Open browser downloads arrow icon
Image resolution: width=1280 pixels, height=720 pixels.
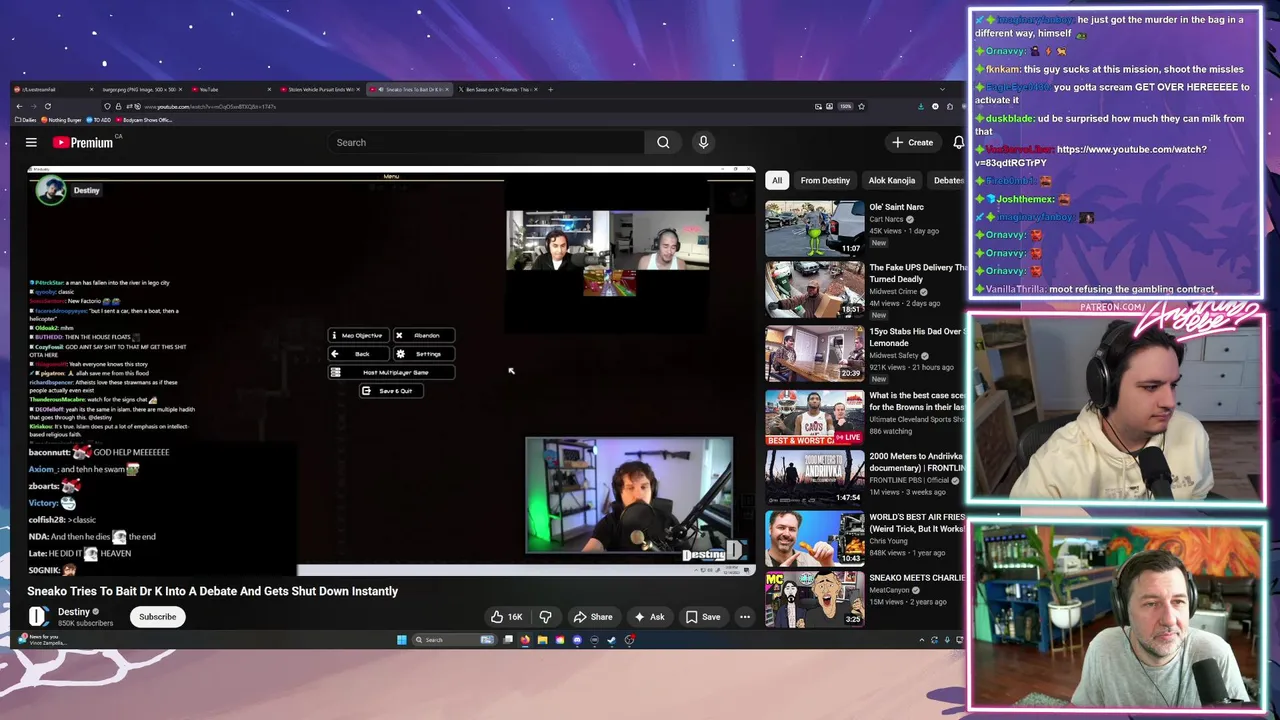[920, 106]
